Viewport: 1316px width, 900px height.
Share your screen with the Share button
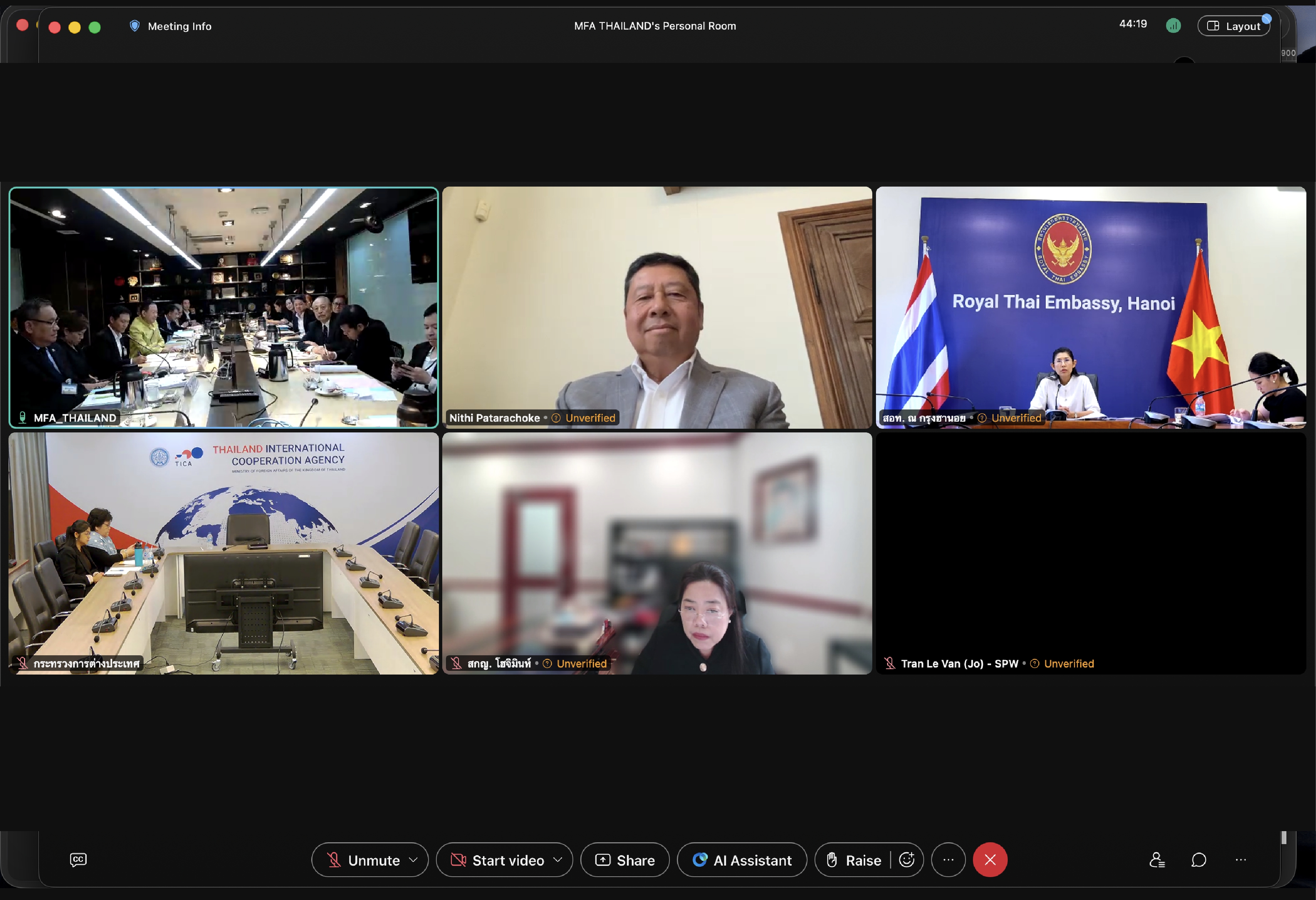pyautogui.click(x=625, y=860)
